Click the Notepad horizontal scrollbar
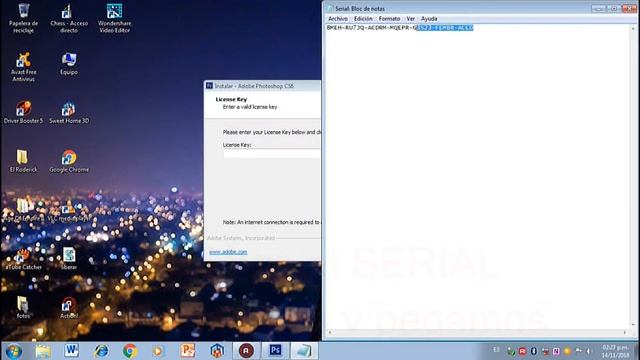 pos(477,333)
